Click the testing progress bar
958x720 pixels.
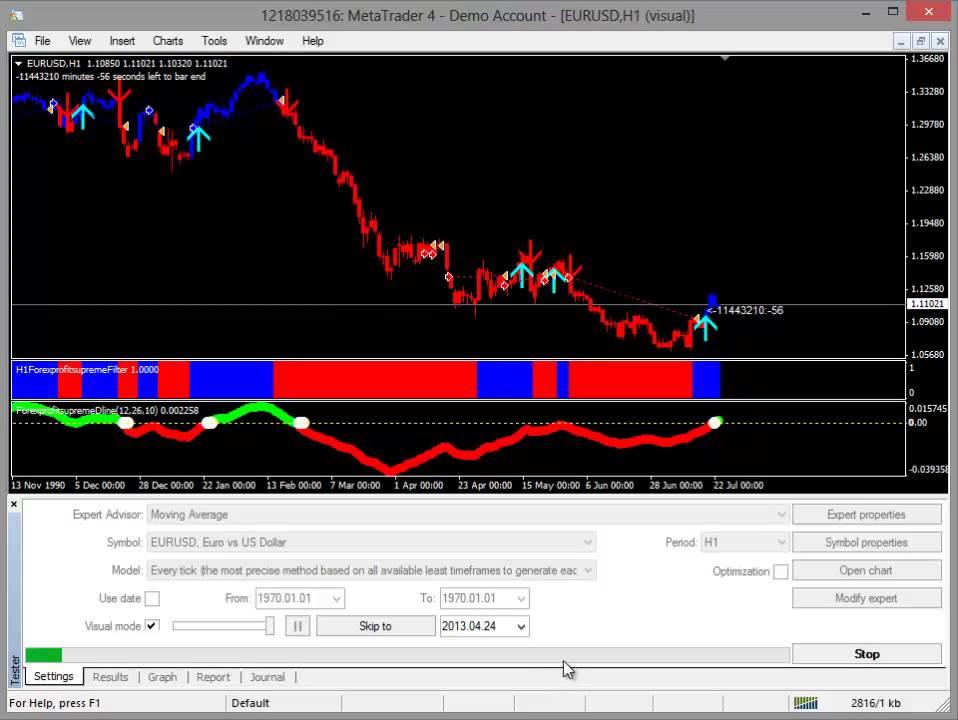[x=408, y=655]
